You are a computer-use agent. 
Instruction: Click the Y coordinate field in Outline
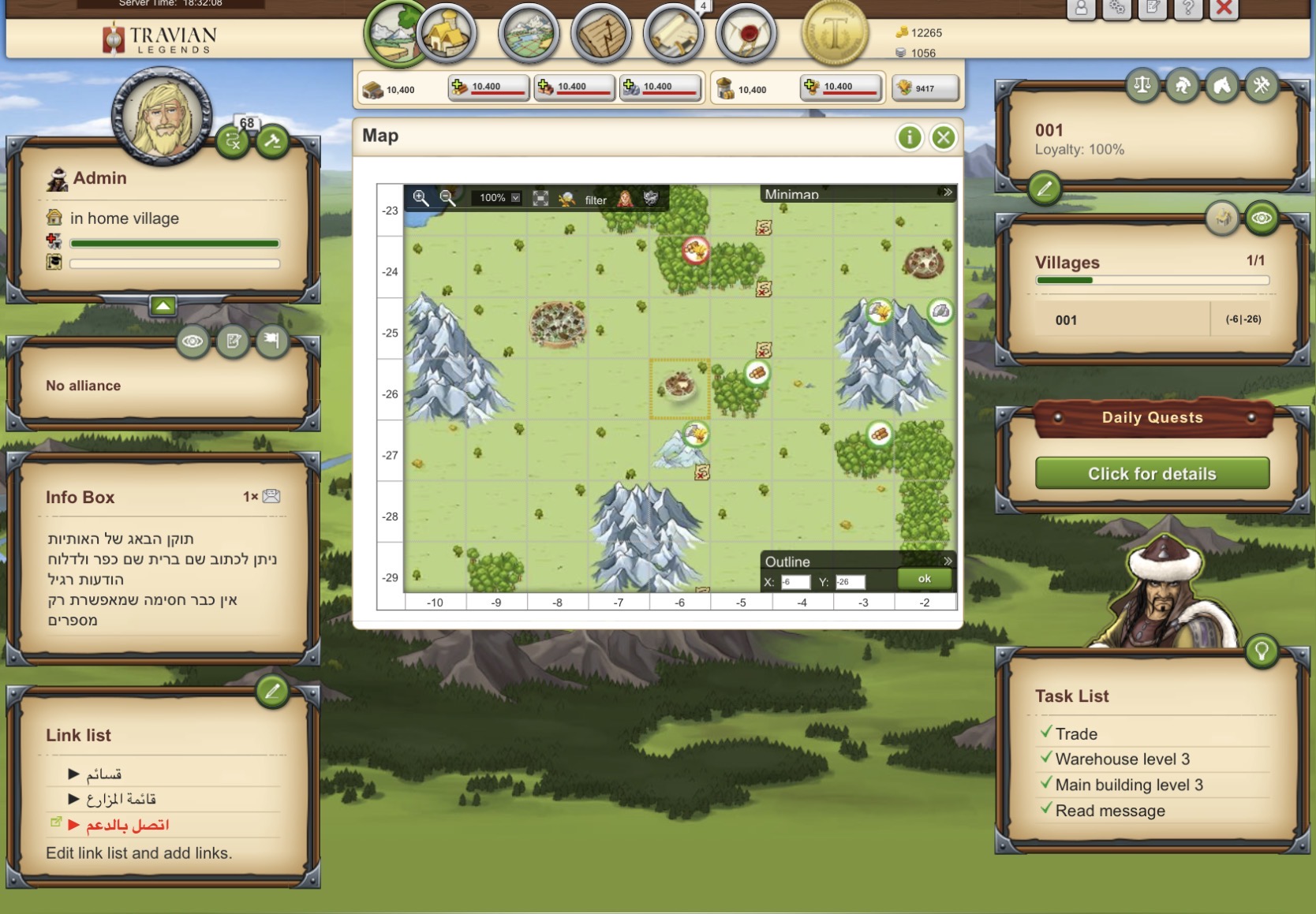851,581
